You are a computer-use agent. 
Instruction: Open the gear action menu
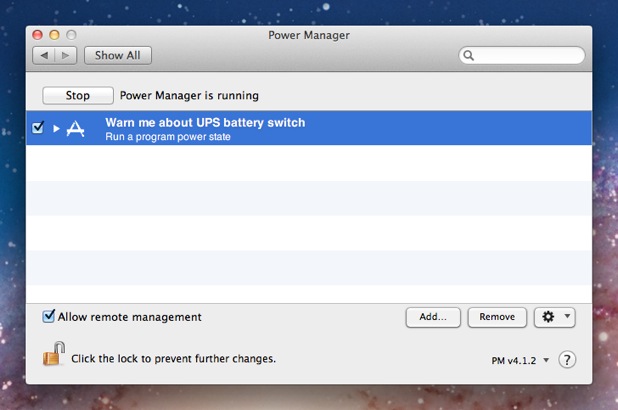coord(555,317)
